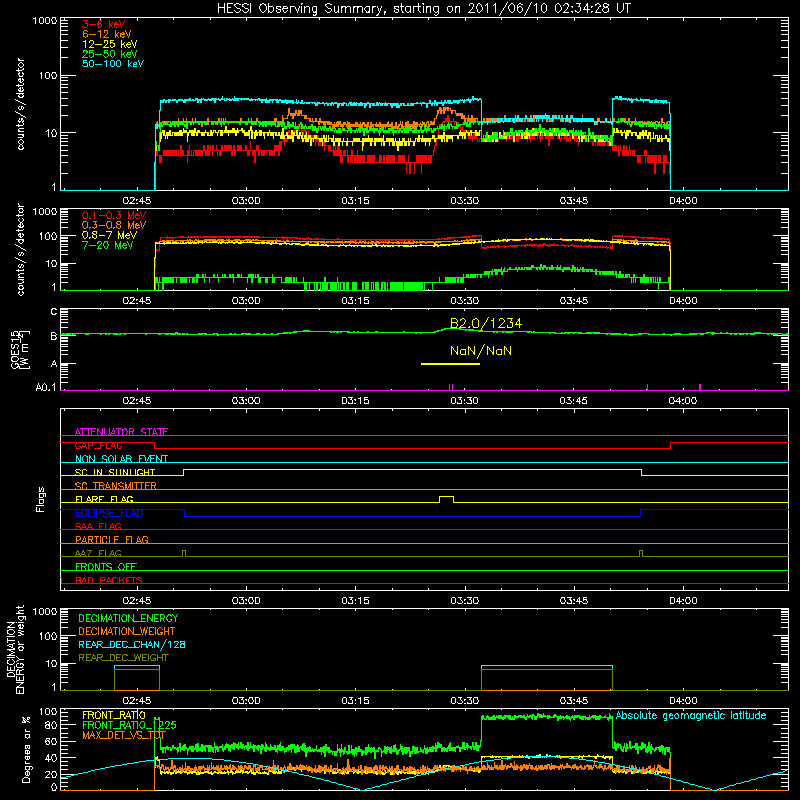This screenshot has width=800, height=800.
Task: Click the NaN/NaN annotation text
Action: (x=481, y=351)
